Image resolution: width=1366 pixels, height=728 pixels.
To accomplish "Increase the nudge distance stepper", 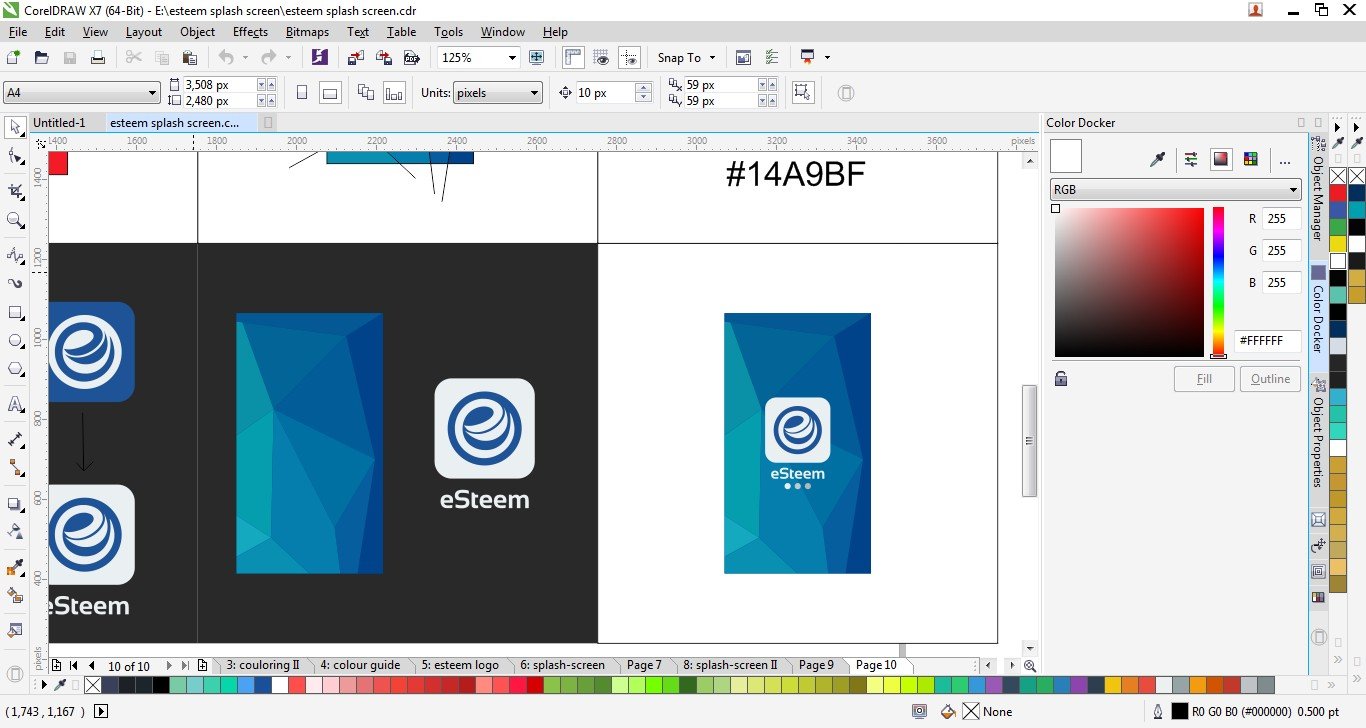I will pyautogui.click(x=644, y=88).
